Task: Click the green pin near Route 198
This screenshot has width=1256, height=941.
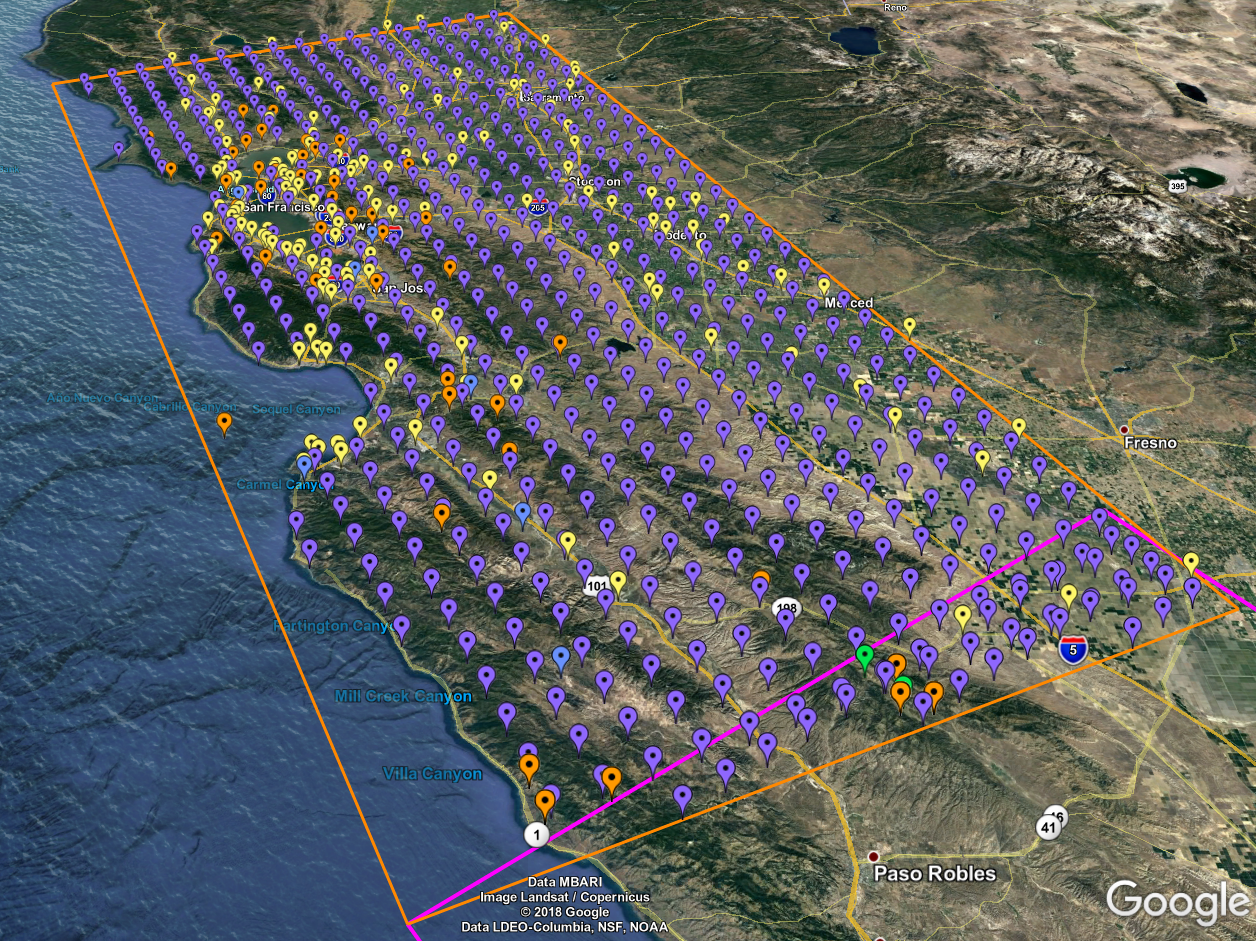Action: pyautogui.click(x=865, y=654)
